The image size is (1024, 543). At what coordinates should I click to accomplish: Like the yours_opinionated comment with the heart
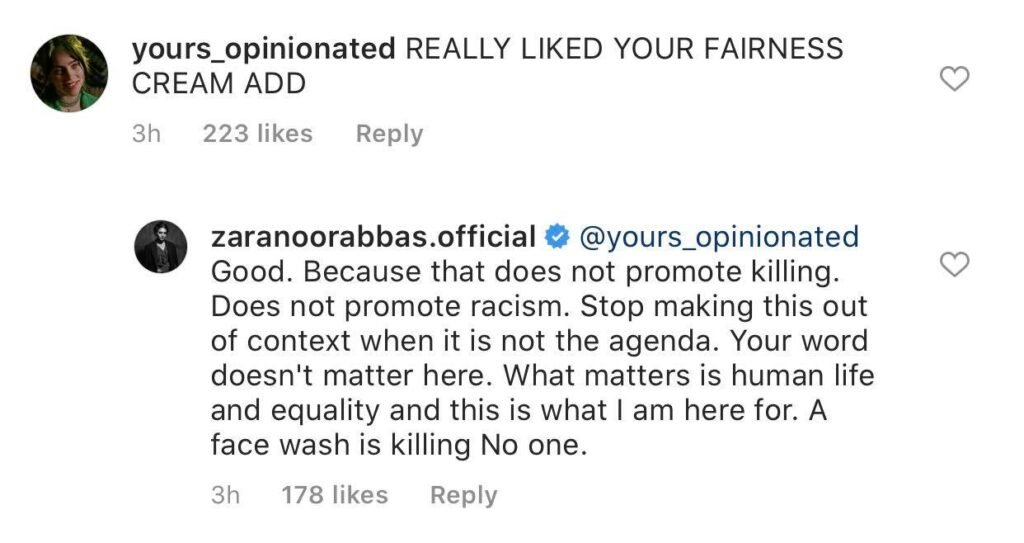click(957, 80)
